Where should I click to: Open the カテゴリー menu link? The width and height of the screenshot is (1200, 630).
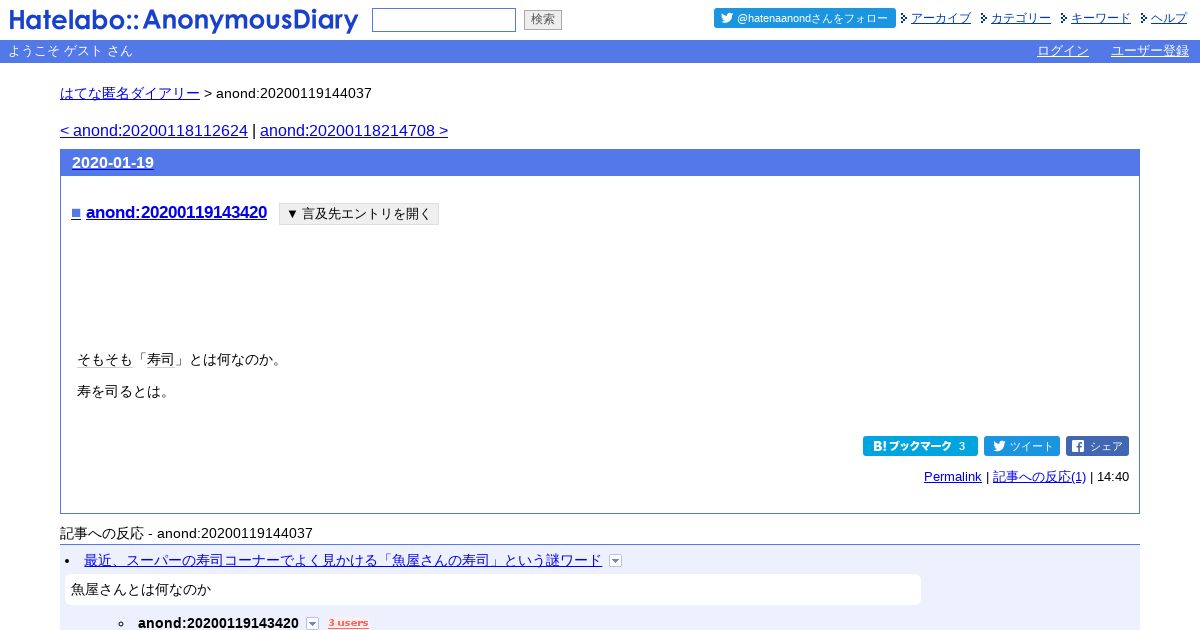(1020, 18)
